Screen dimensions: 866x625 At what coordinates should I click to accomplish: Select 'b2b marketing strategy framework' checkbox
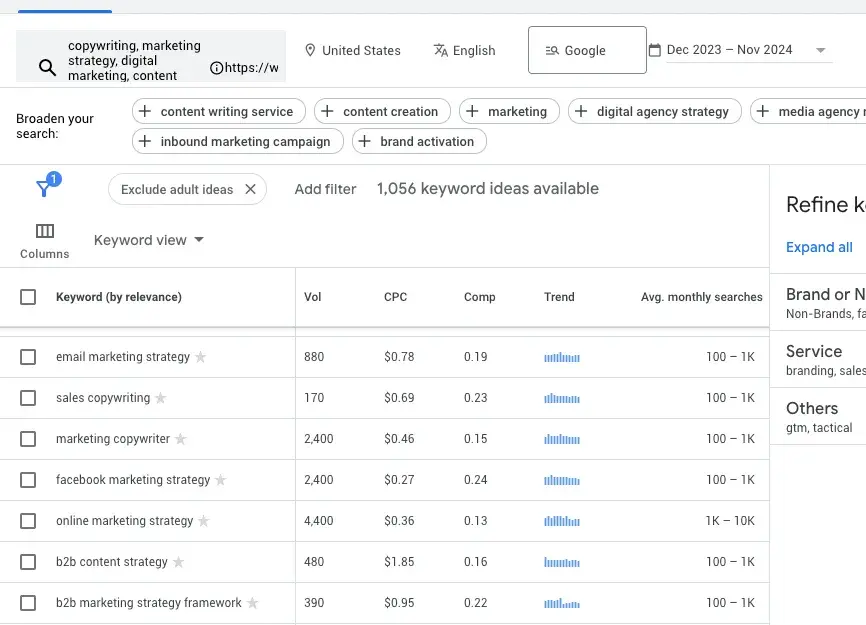pyautogui.click(x=28, y=602)
